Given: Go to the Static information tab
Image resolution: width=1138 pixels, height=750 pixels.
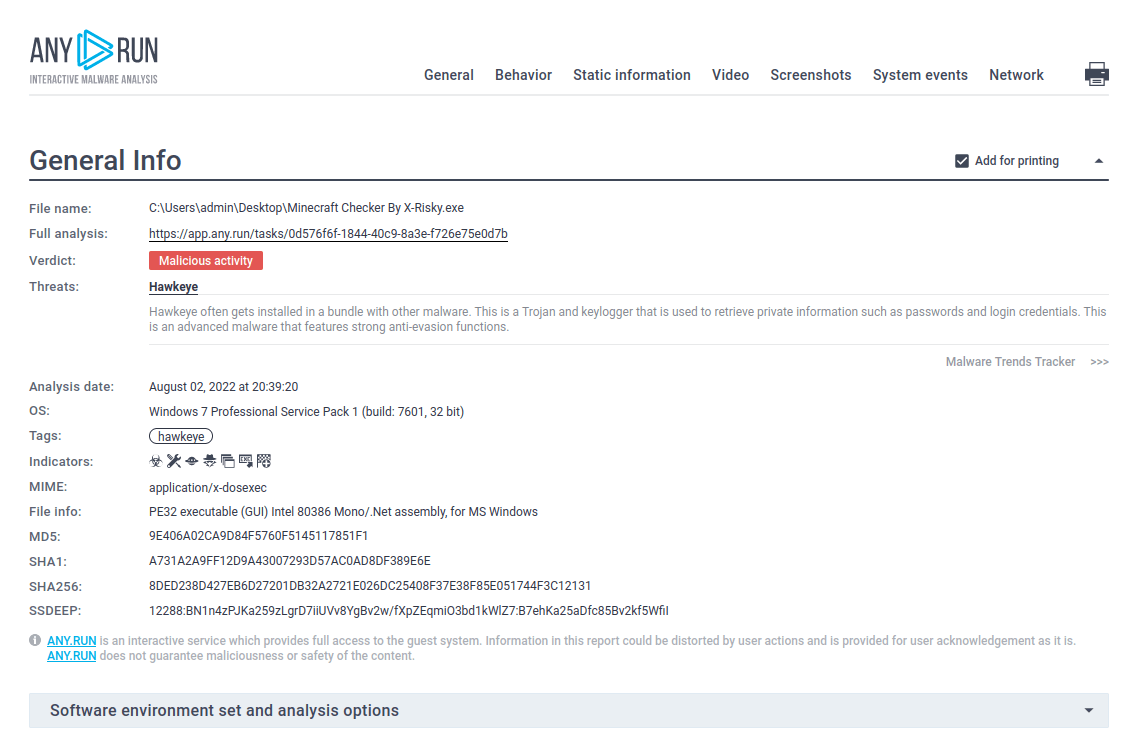Looking at the screenshot, I should pyautogui.click(x=631, y=75).
